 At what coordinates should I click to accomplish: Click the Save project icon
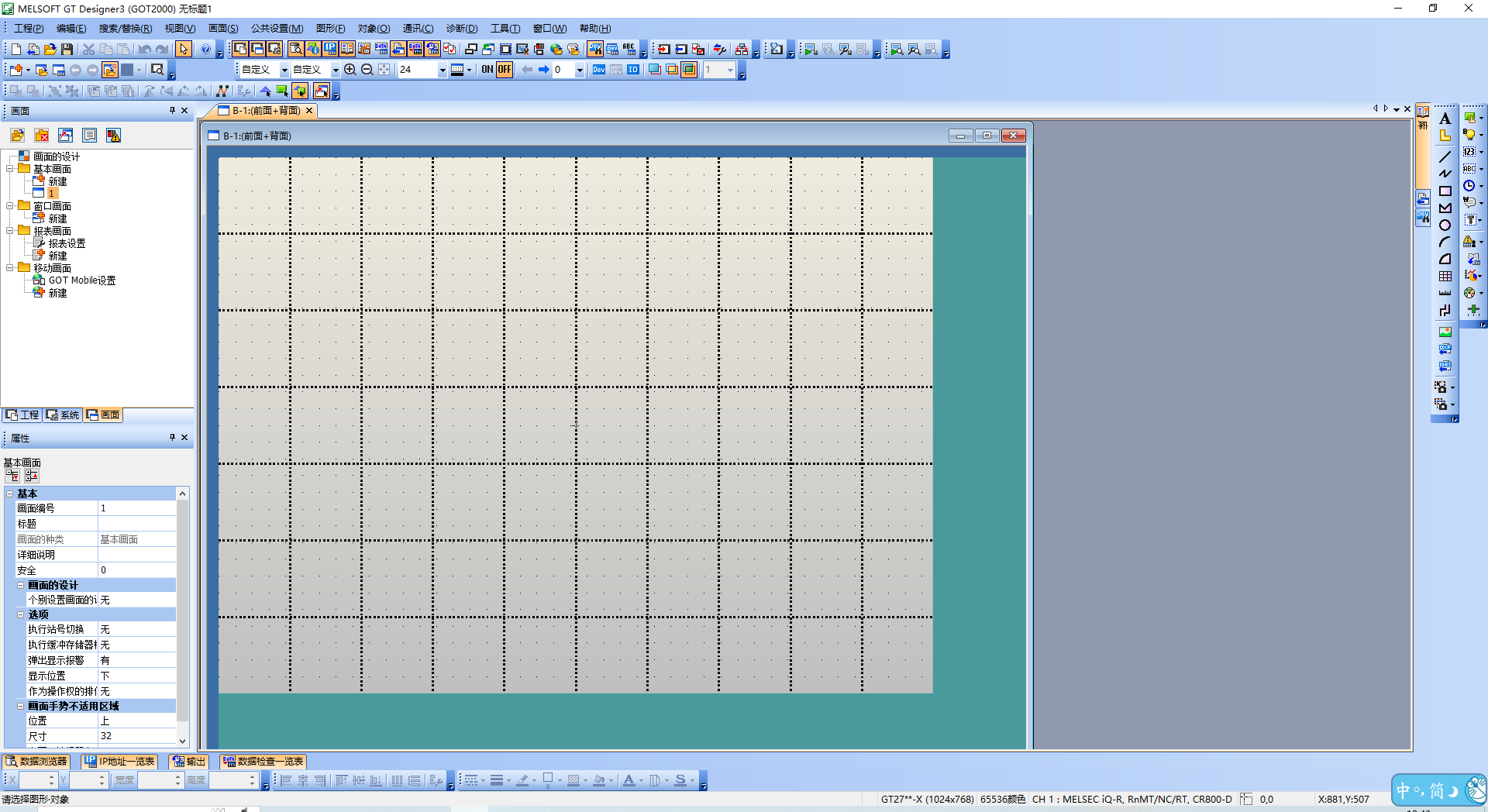point(67,50)
